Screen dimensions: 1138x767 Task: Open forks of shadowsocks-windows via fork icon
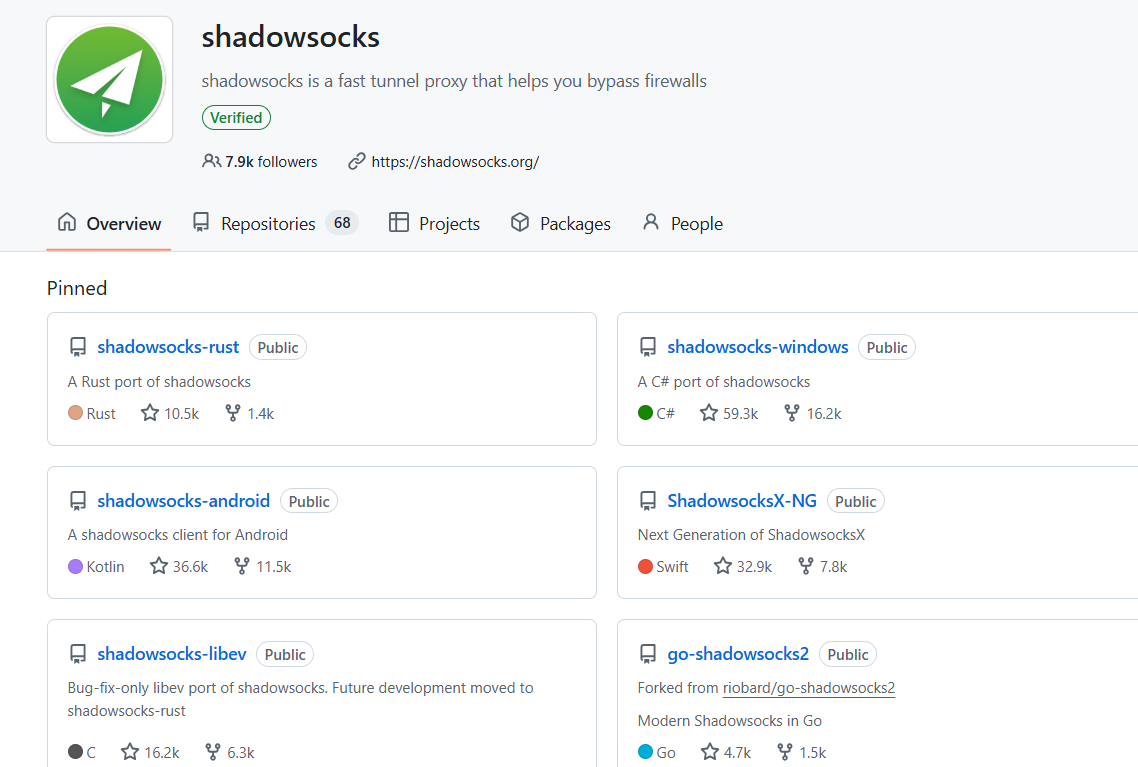pos(792,413)
